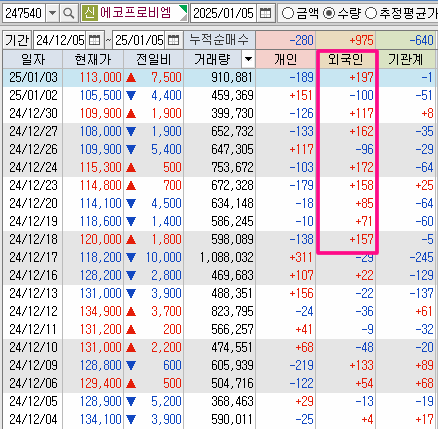Click foreign value +197 for 25/01/03
The image size is (438, 429).
point(361,77)
